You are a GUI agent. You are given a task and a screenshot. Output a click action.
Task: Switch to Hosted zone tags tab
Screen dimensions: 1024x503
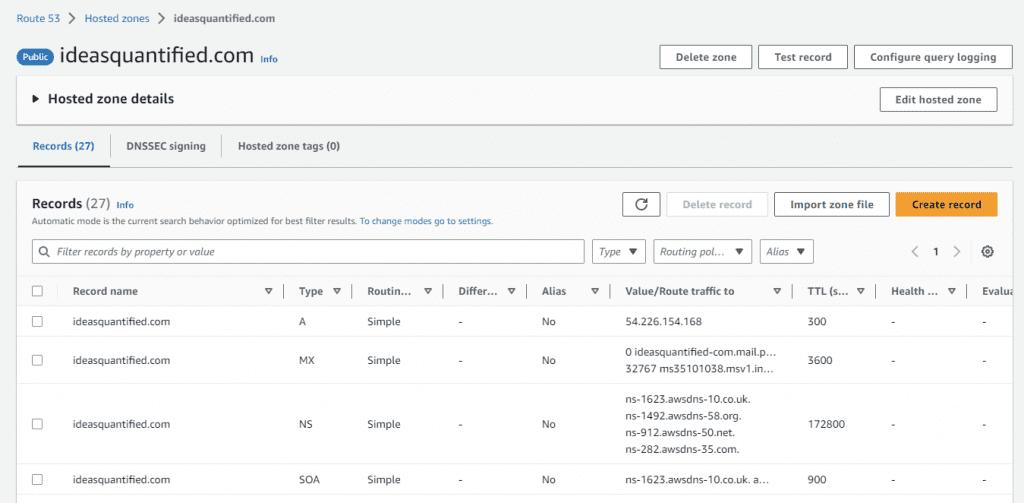289,146
